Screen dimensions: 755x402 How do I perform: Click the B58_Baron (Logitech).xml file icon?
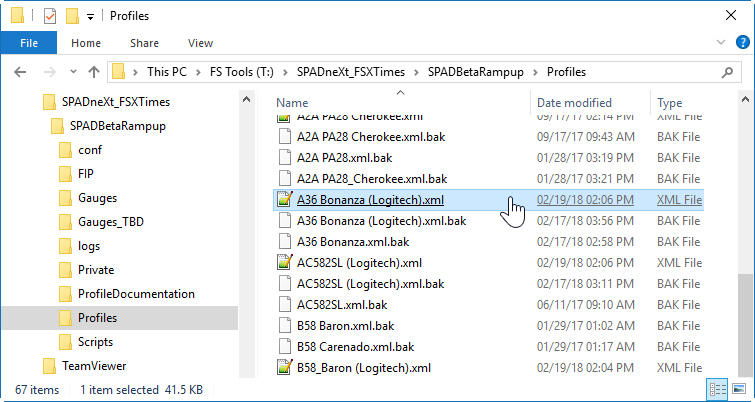[284, 368]
